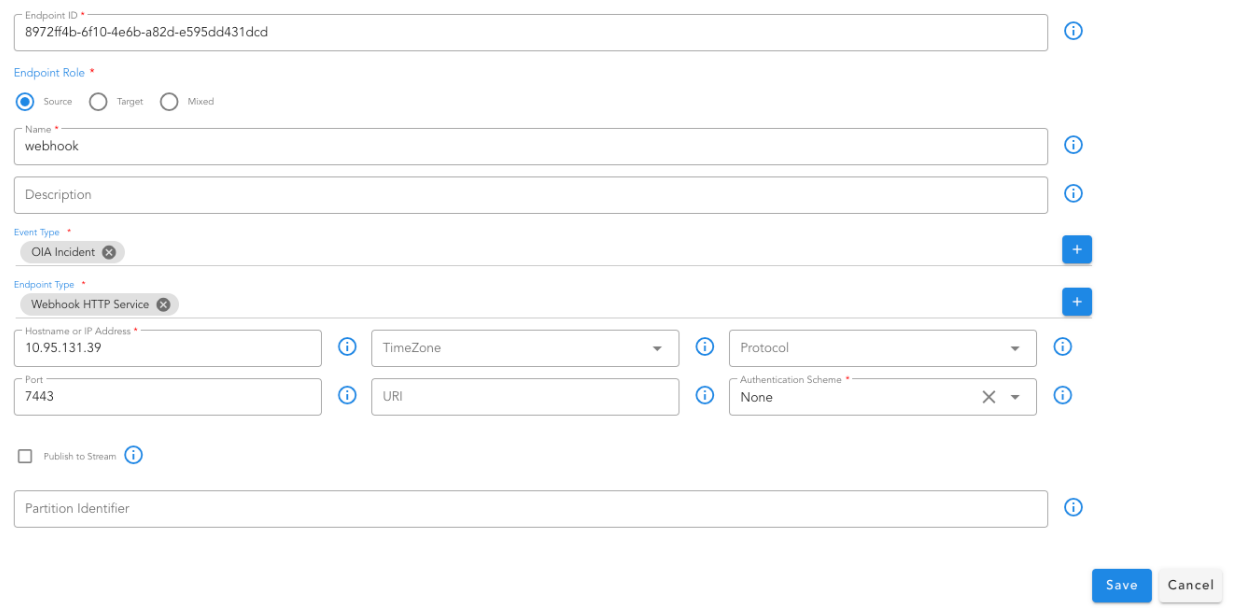Screen dimensions: 1235x616
Task: Click into the URI input field
Action: click(524, 397)
